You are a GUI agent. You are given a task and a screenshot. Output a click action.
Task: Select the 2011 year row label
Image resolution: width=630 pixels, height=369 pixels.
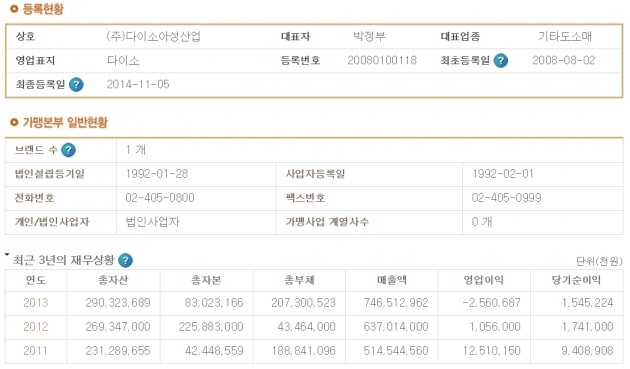[36, 351]
